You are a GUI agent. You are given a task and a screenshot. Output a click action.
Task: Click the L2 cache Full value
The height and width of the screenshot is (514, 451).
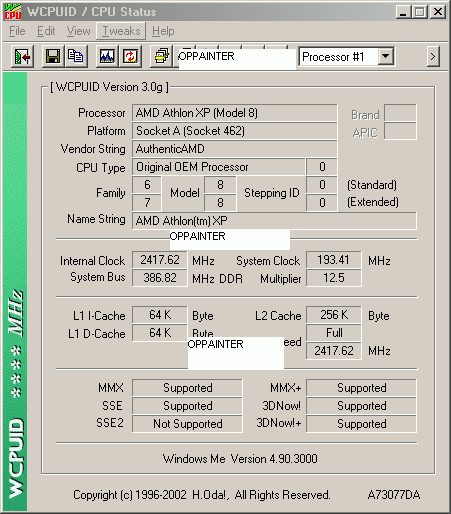pos(334,333)
